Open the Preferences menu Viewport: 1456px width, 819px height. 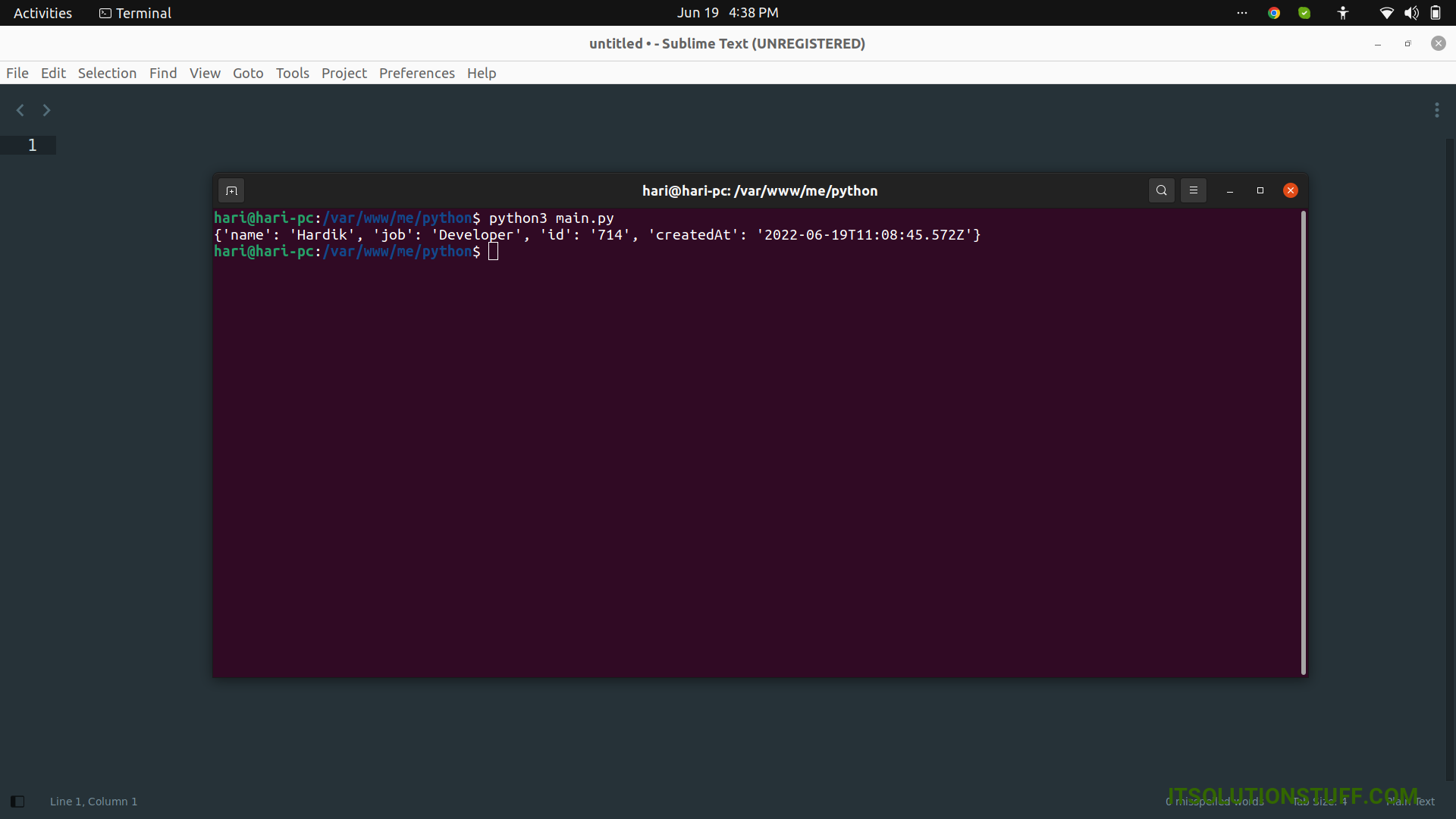[x=416, y=73]
